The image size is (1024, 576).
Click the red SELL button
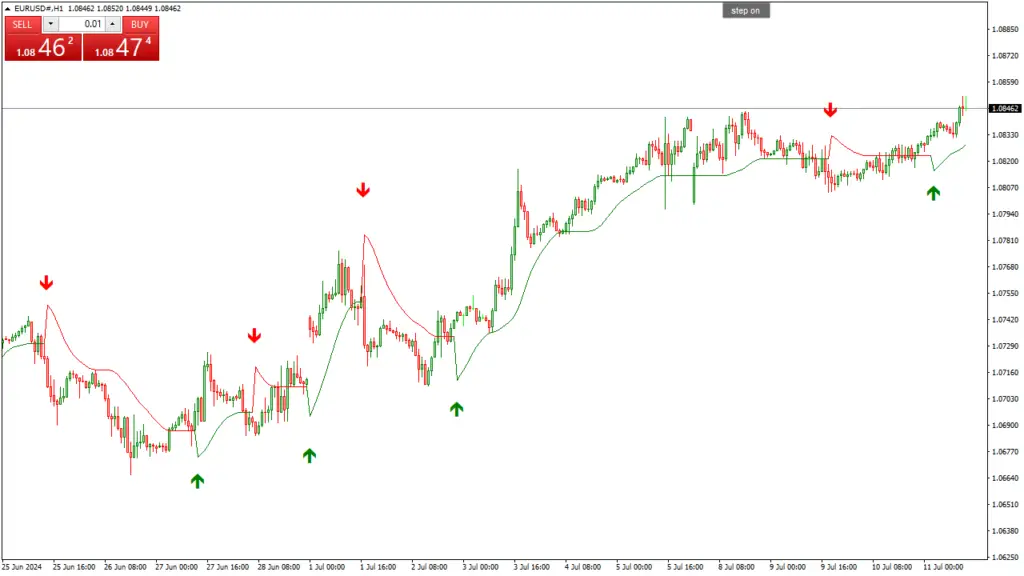tap(22, 24)
